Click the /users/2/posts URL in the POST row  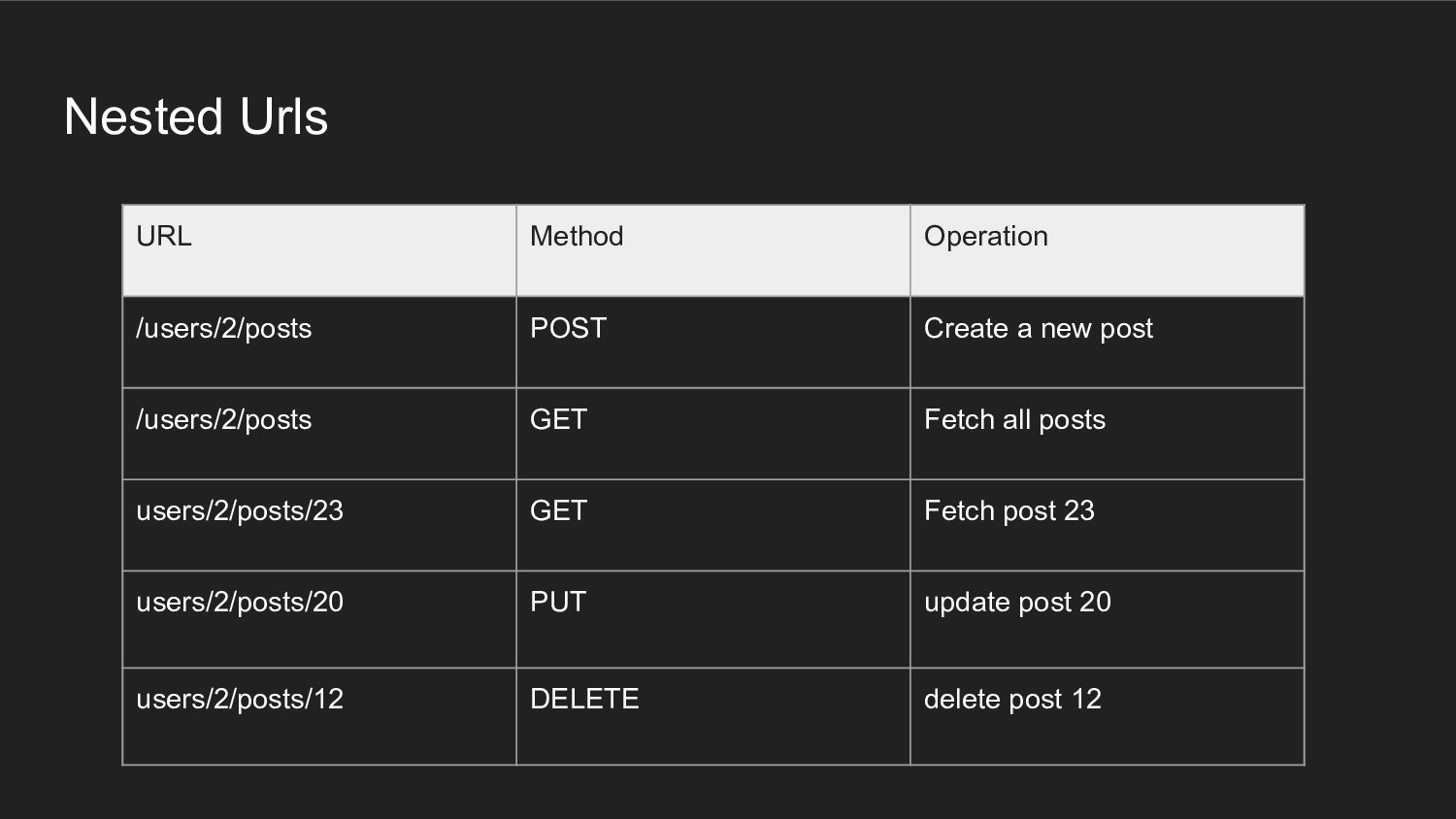click(224, 329)
